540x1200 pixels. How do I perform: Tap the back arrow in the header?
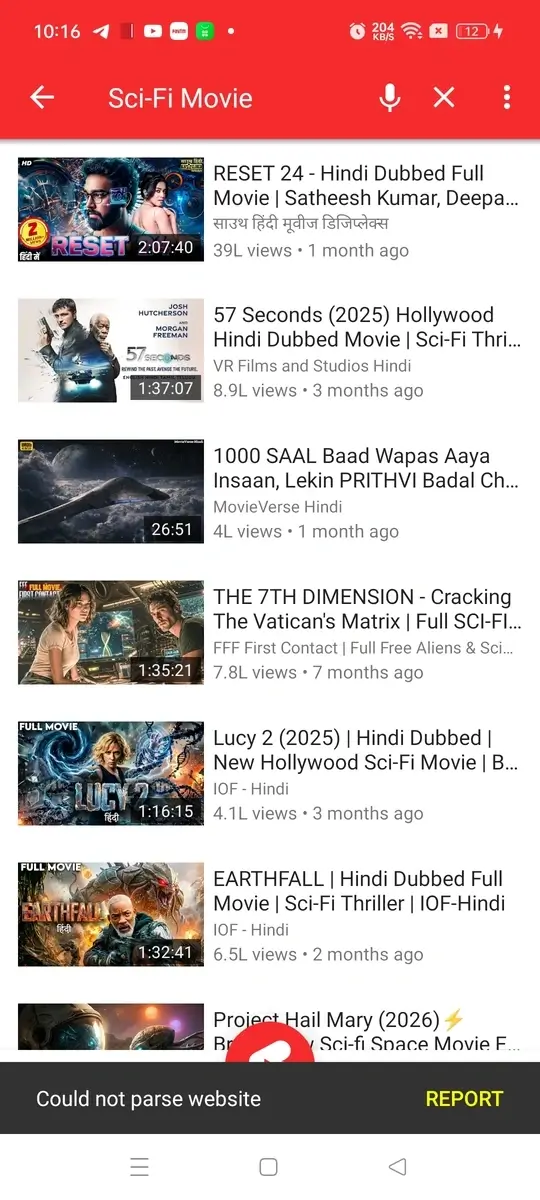pos(42,97)
